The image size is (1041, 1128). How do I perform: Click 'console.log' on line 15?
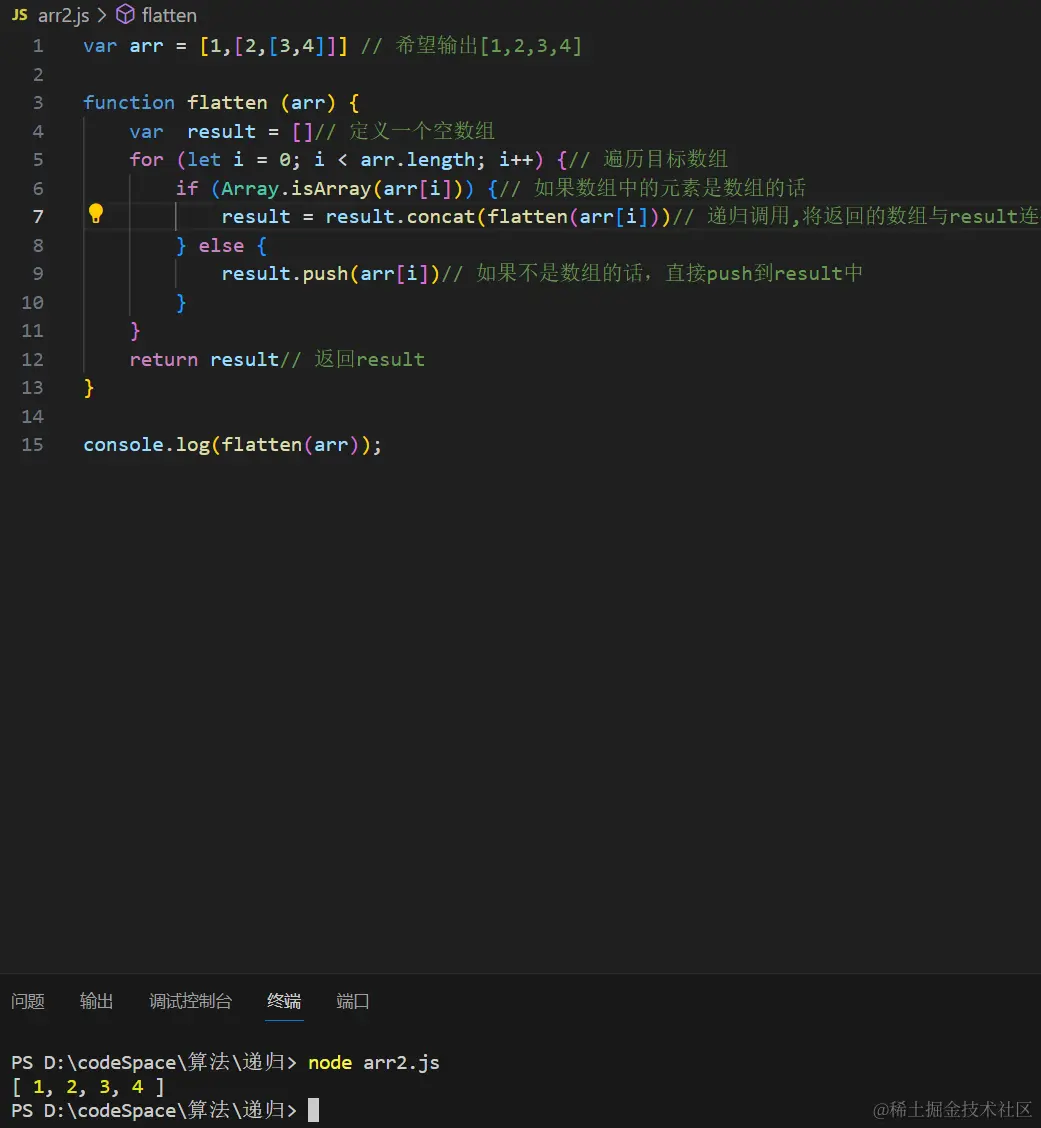pos(147,445)
